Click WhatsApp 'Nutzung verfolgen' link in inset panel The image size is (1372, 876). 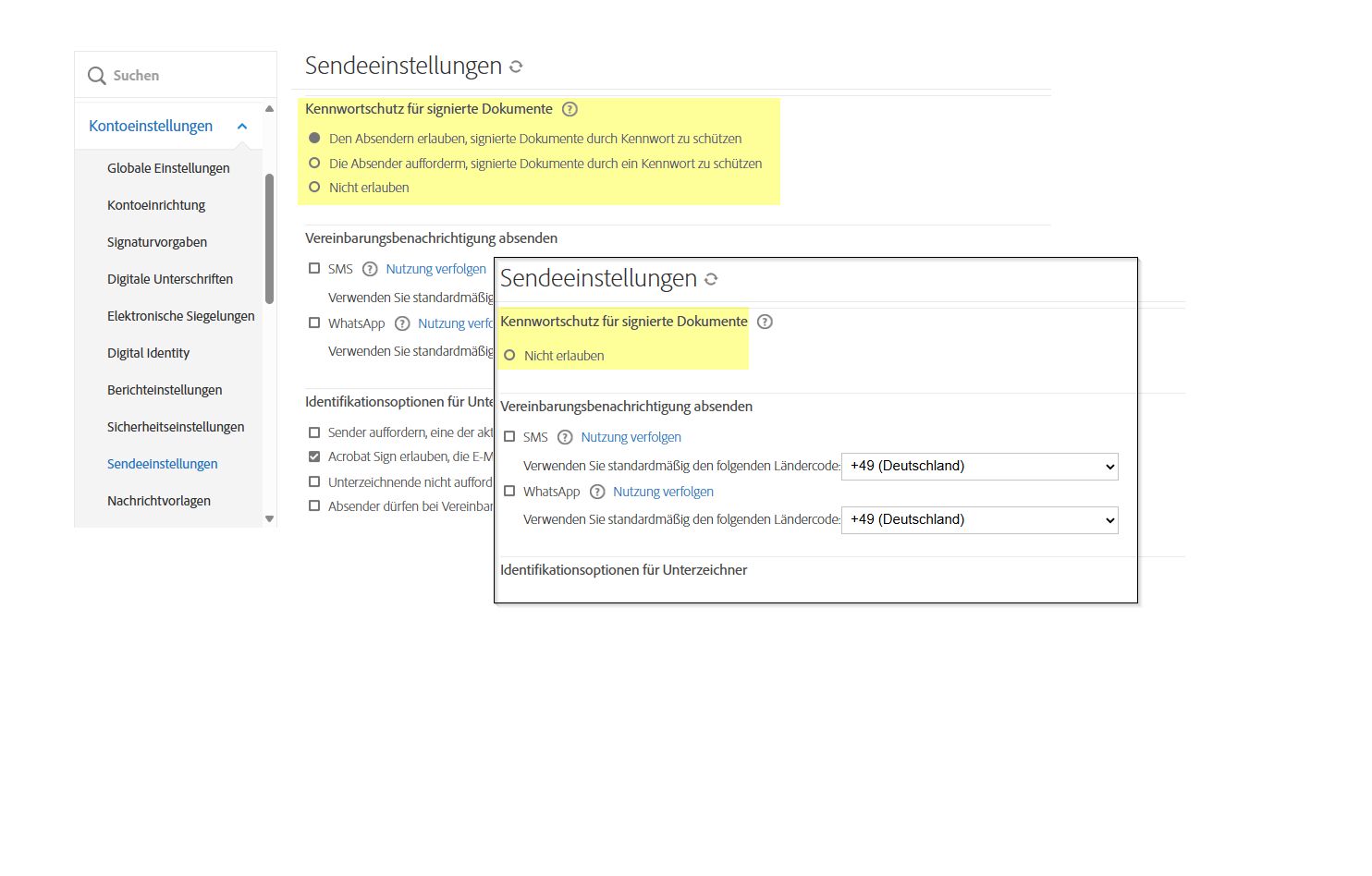[663, 492]
